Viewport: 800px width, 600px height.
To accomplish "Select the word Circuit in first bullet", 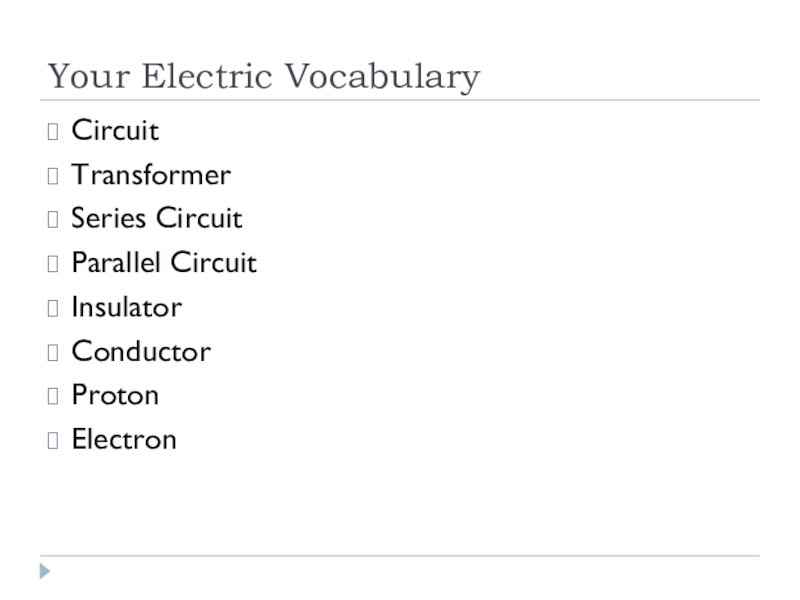I will (x=115, y=131).
